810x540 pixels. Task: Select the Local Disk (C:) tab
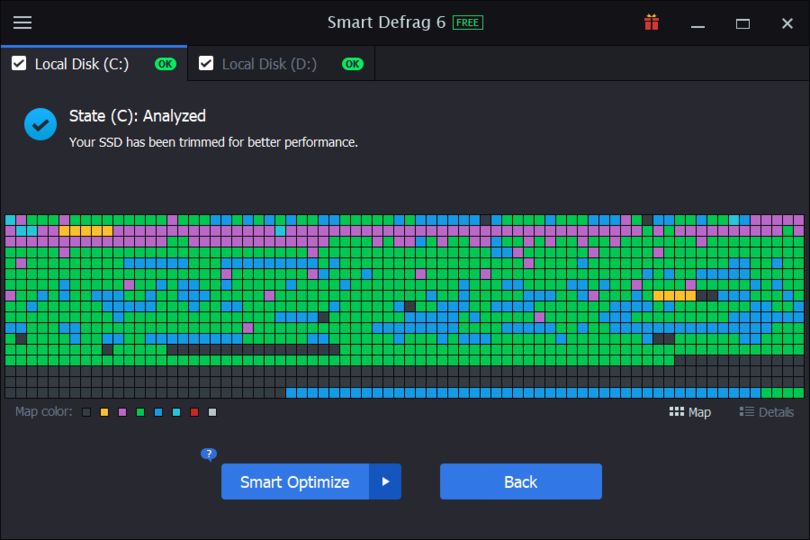94,64
